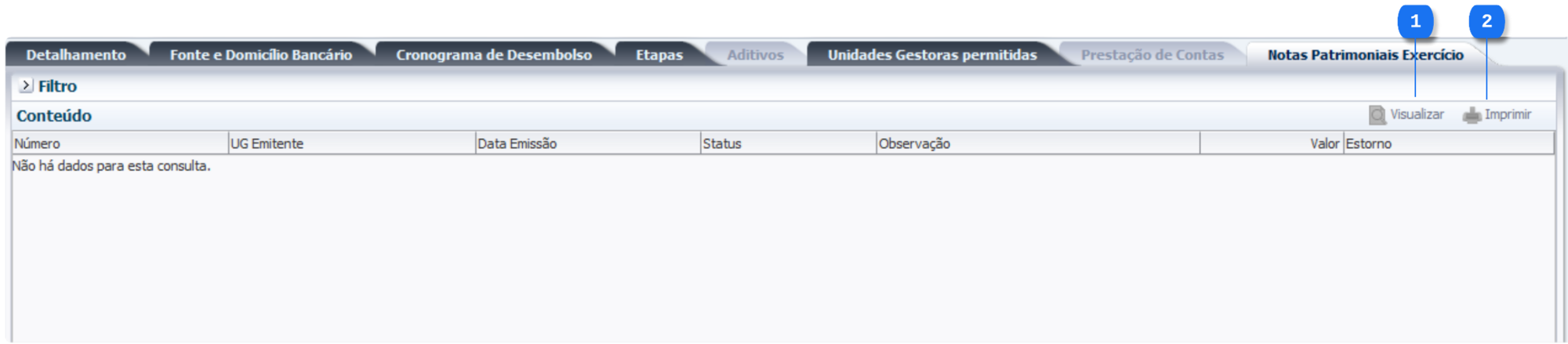The width and height of the screenshot is (1568, 344).
Task: Open the Detalhamento tab
Action: tap(76, 55)
